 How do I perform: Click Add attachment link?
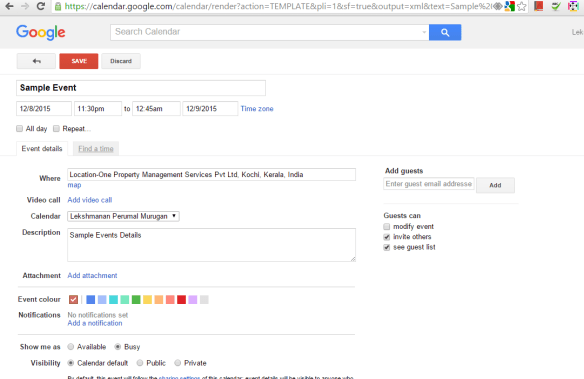92,276
